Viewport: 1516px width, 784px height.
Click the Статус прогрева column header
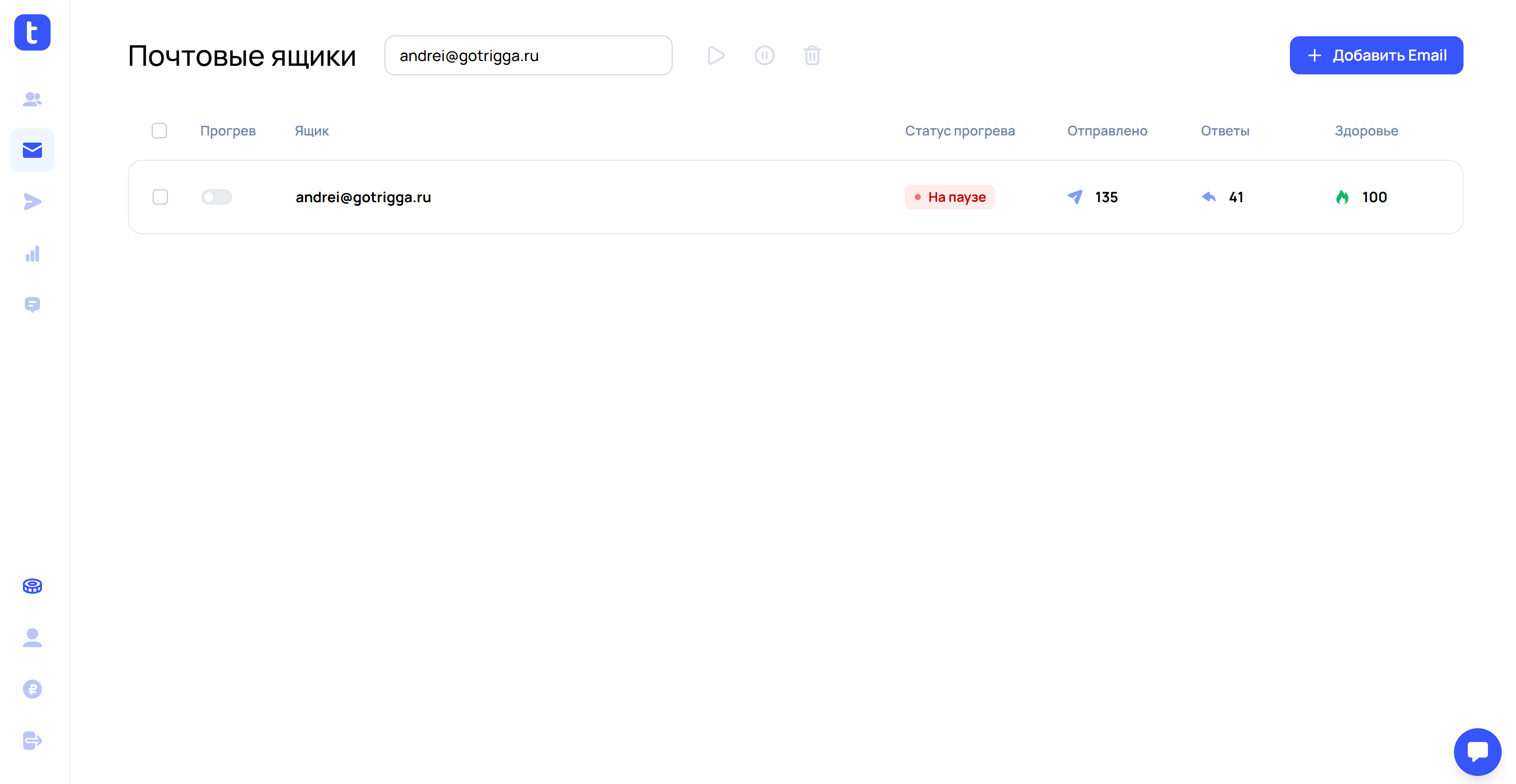tap(960, 131)
